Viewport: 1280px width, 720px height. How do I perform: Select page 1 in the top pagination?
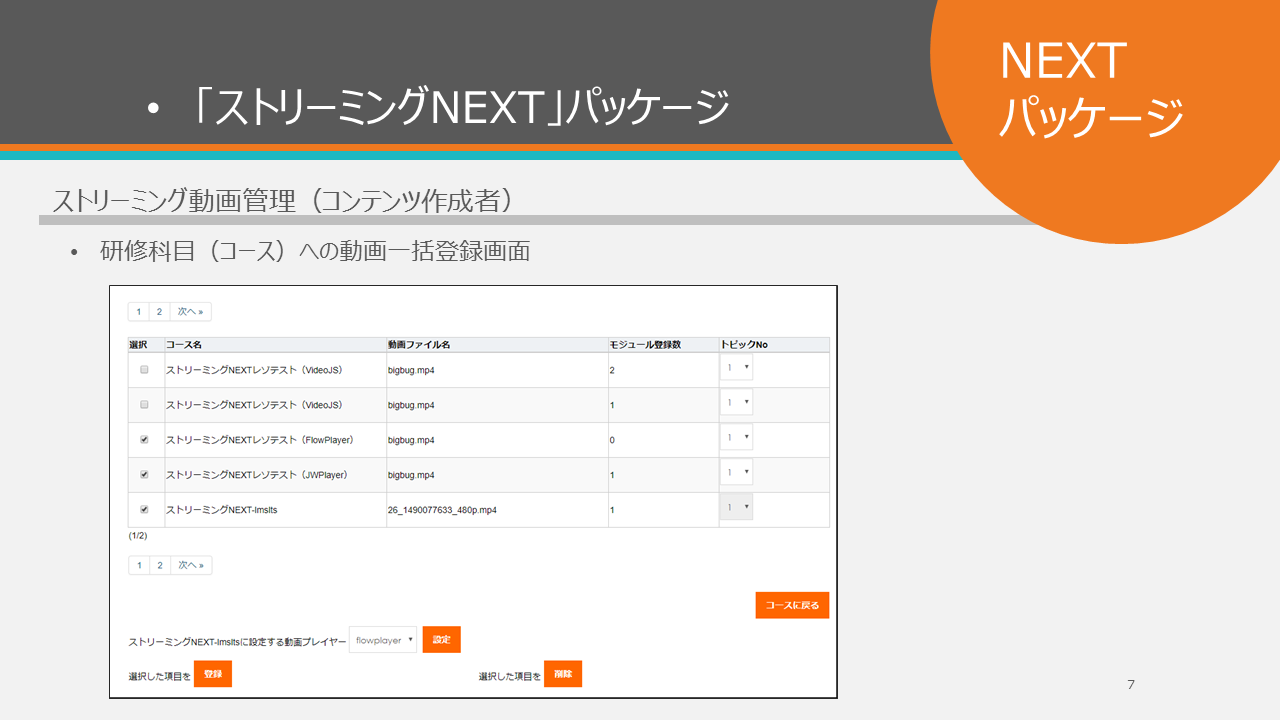[139, 312]
